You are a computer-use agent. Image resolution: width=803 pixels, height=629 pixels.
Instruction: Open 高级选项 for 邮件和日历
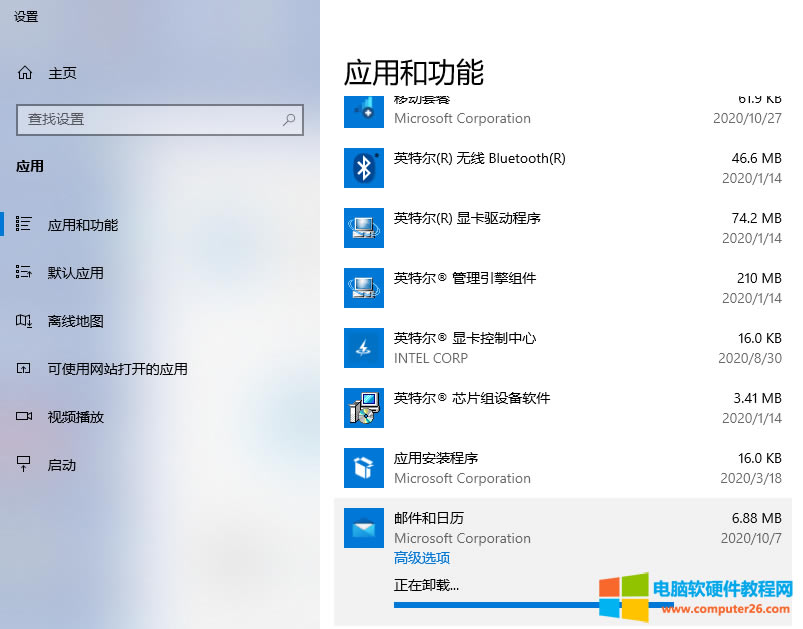coord(421,557)
